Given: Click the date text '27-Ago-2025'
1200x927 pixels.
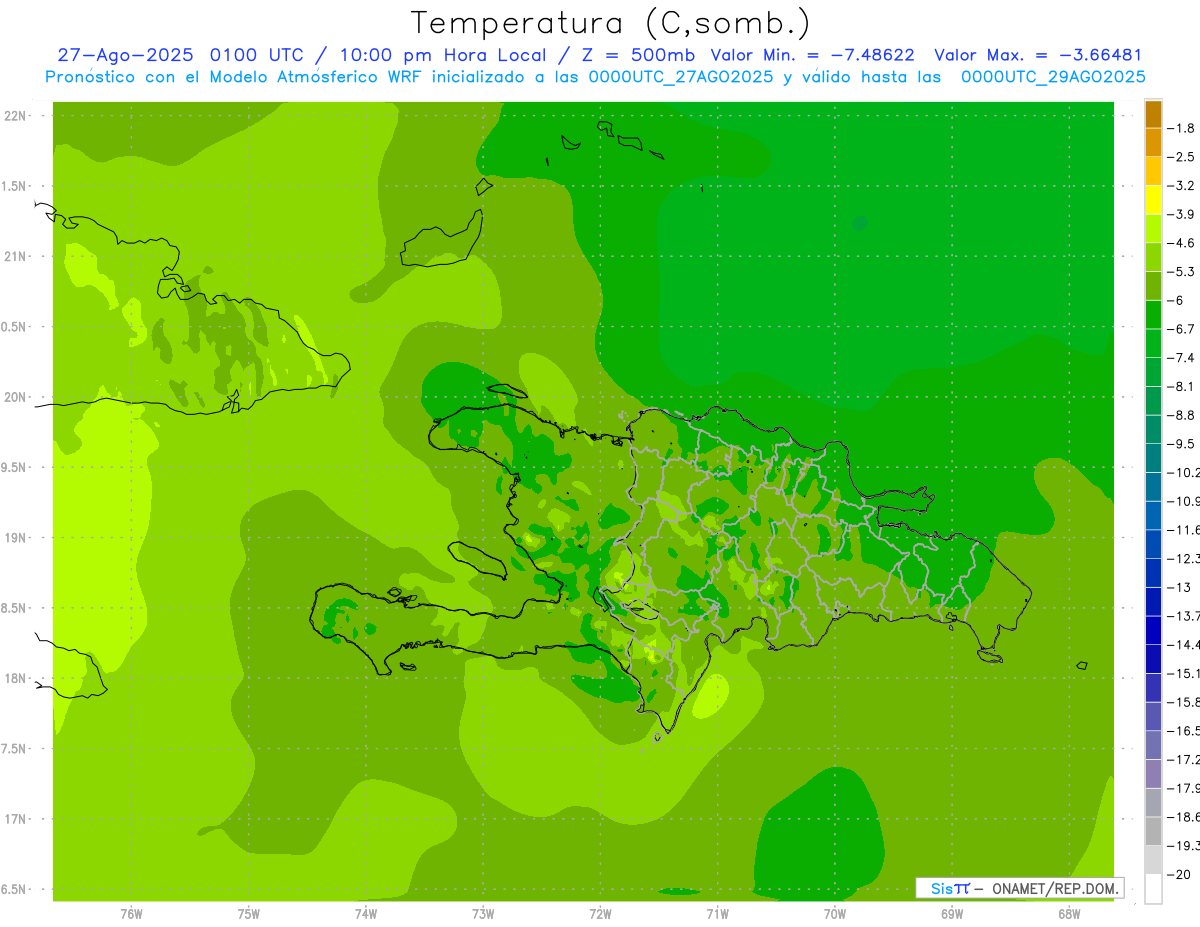Looking at the screenshot, I should coord(126,55).
